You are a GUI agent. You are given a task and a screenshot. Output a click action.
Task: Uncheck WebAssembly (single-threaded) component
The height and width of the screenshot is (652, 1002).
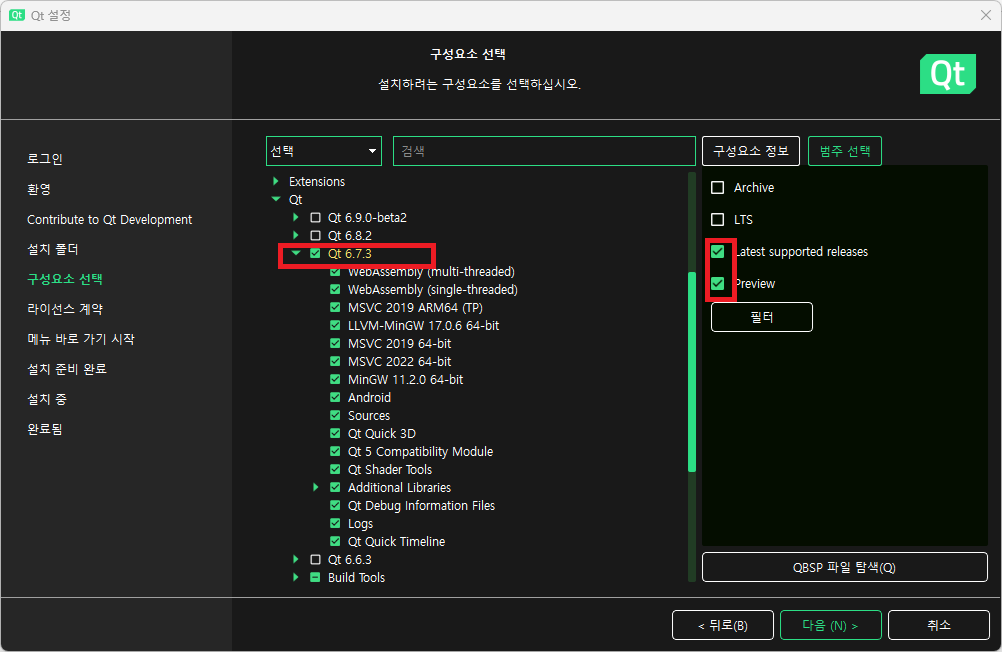(335, 290)
